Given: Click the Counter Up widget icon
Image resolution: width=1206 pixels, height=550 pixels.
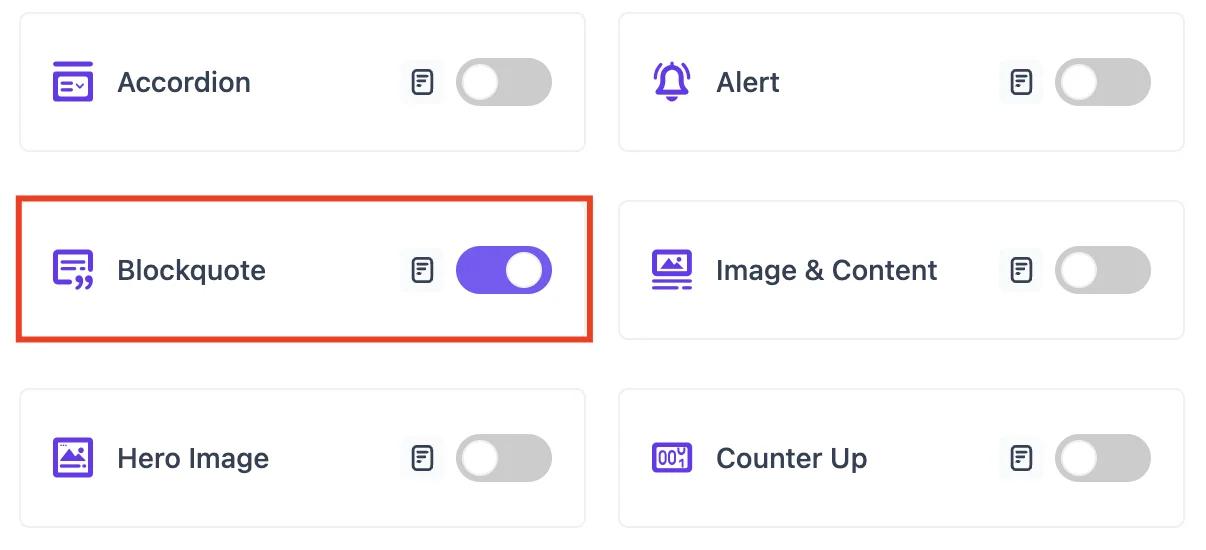Looking at the screenshot, I should (671, 458).
